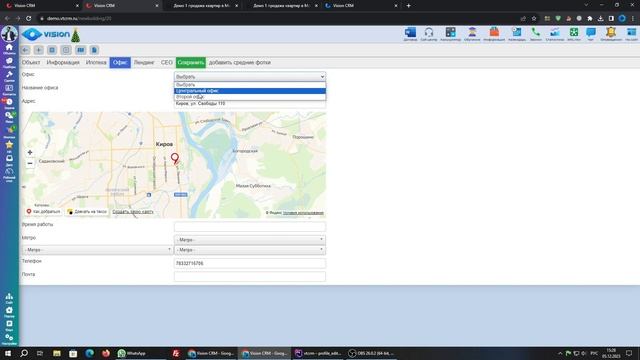Open the Settings gears icon in sidebar
The image size is (640, 360).
9,339
